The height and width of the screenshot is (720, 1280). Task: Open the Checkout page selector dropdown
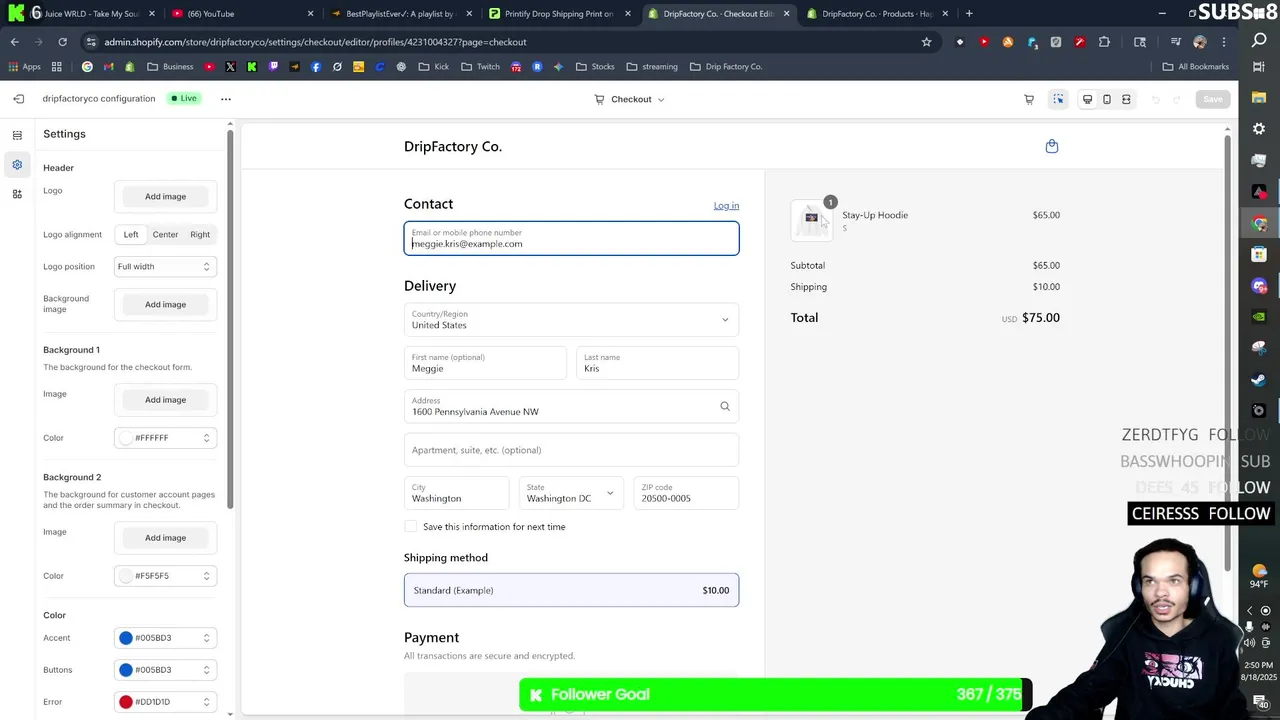[x=630, y=99]
